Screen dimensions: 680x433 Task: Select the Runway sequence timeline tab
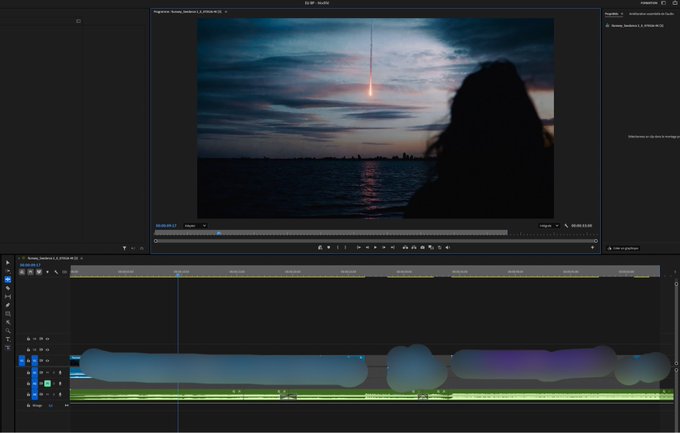tap(52, 258)
